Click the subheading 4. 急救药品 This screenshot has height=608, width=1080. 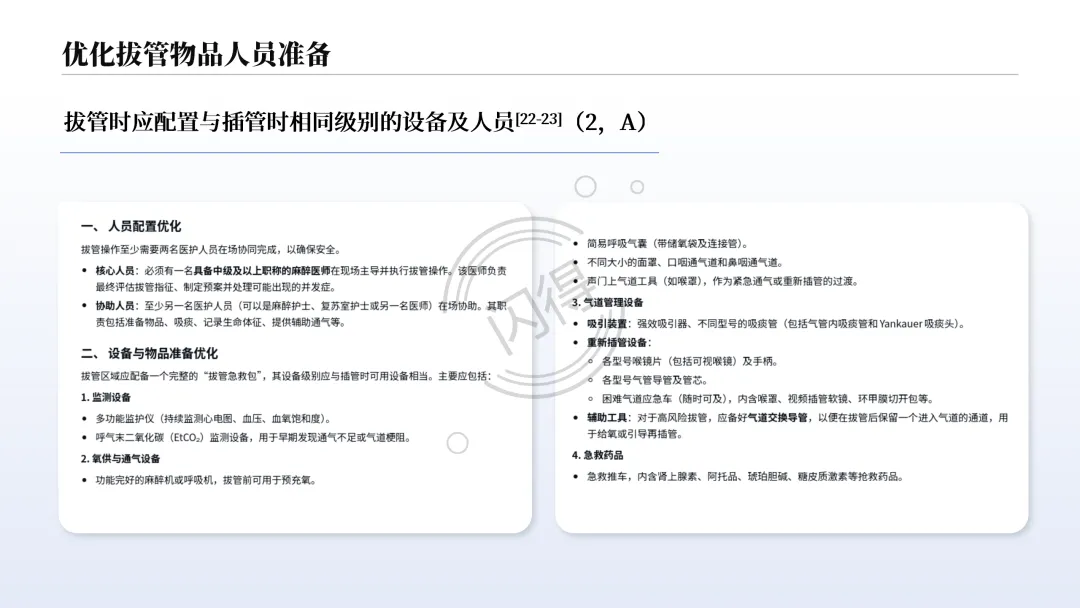(598, 455)
